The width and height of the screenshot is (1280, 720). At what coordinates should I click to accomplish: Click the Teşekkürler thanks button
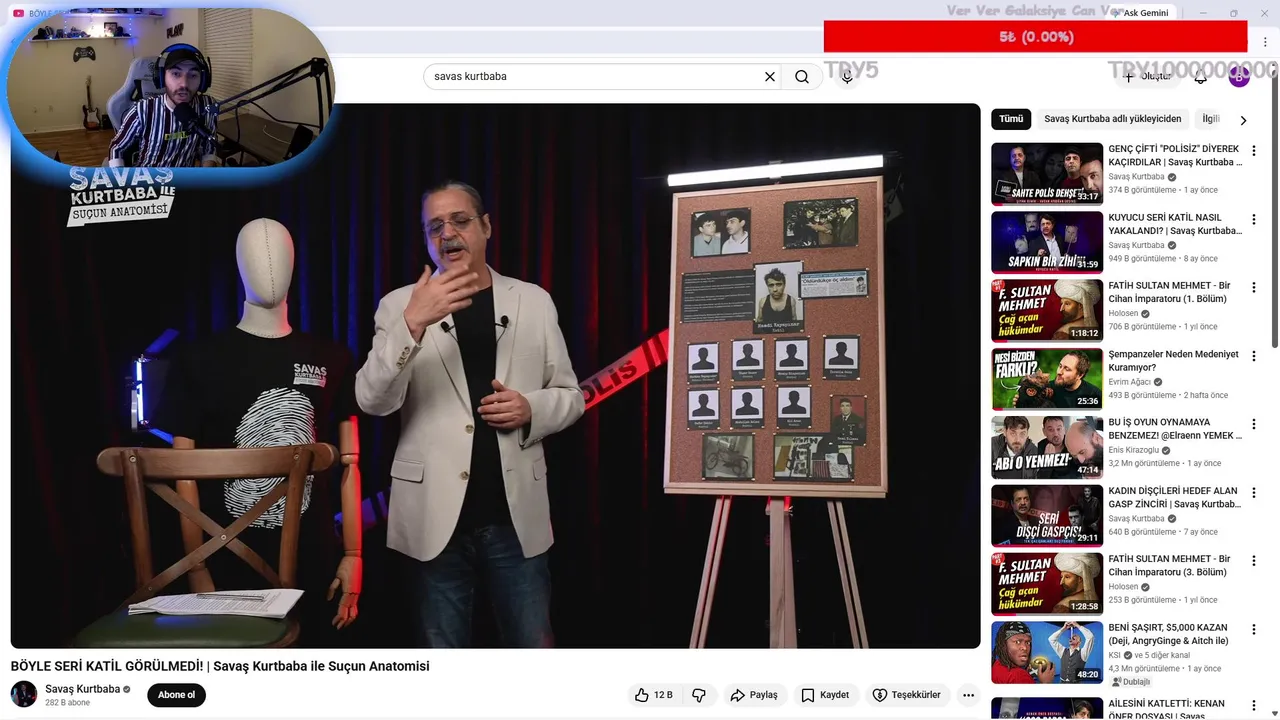906,695
